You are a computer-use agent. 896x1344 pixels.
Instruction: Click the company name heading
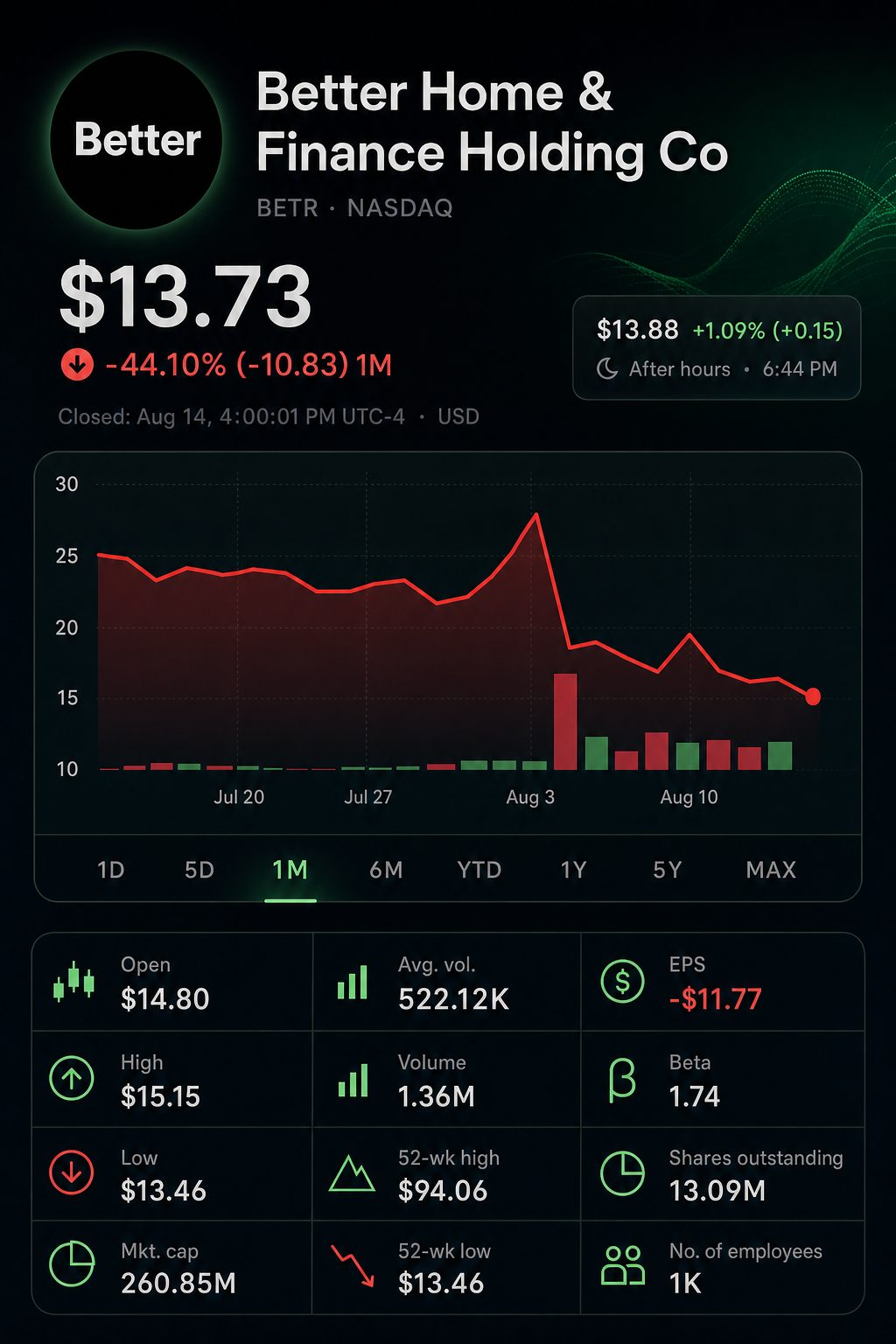(x=492, y=122)
